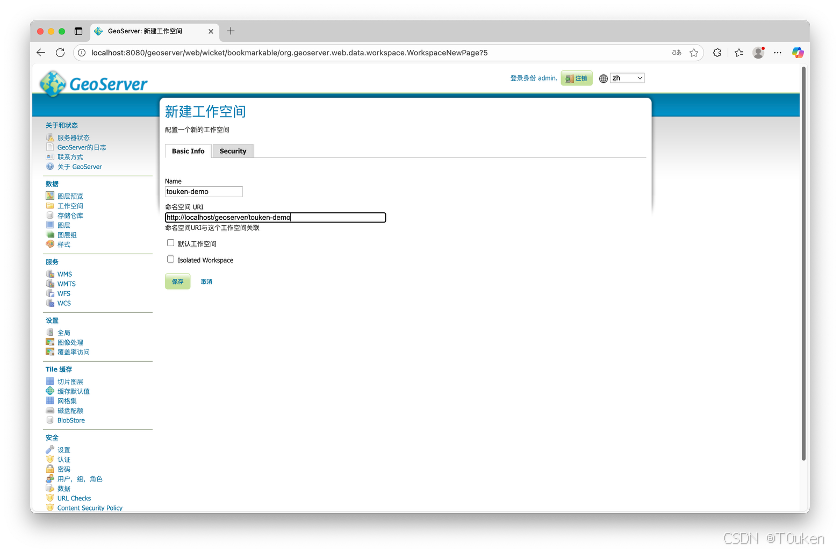
Task: Tick the default workspace checkbox (默认工作空间)
Action: pos(170,243)
